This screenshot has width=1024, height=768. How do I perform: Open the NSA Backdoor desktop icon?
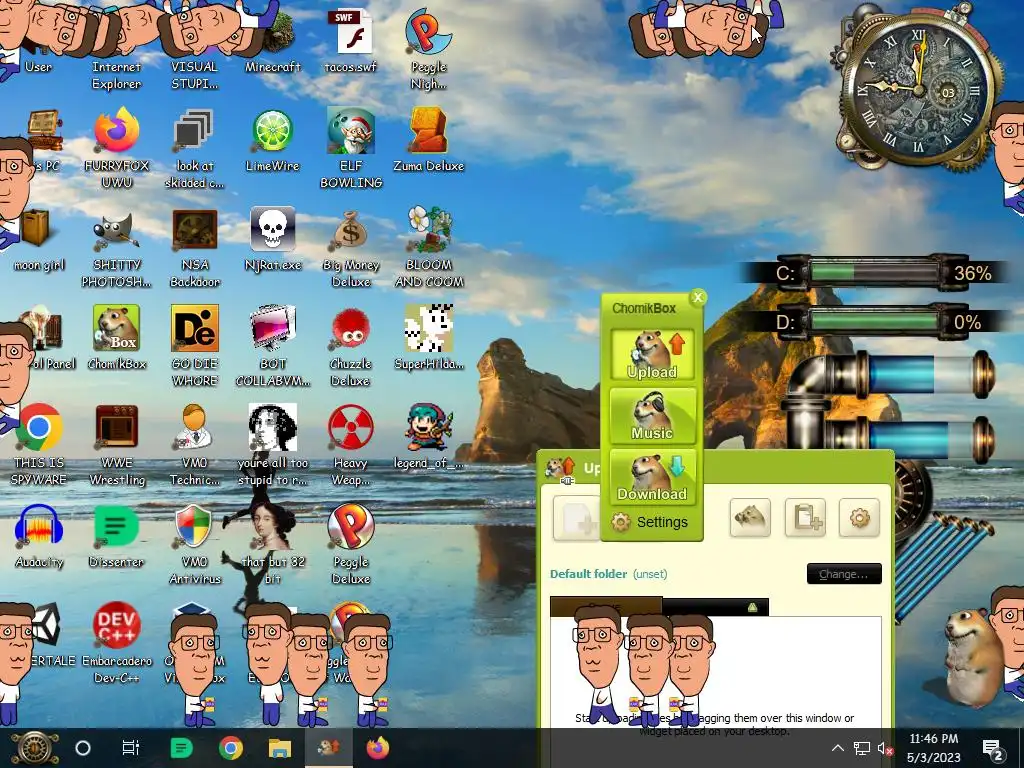(x=195, y=246)
